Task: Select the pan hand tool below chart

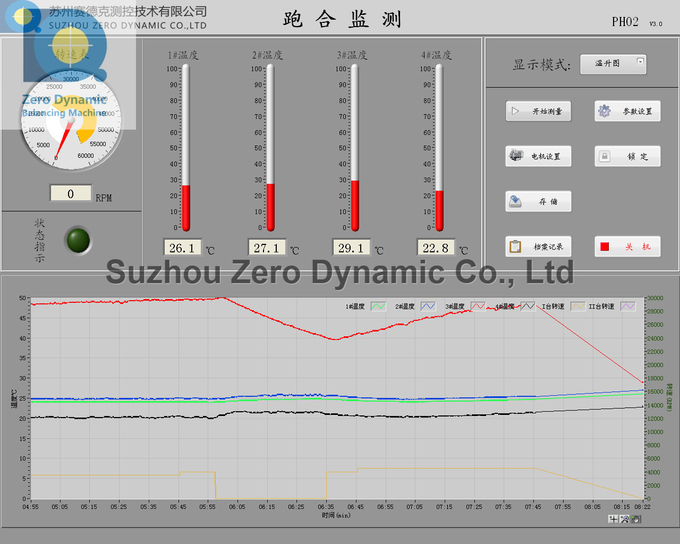Action: [636, 520]
